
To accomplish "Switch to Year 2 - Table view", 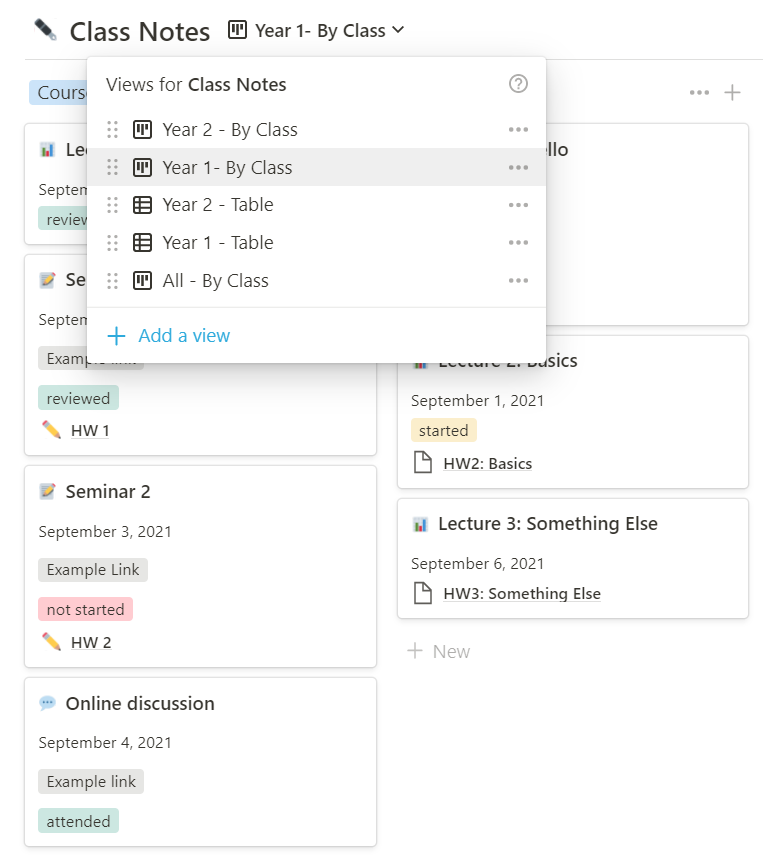I will tap(218, 205).
